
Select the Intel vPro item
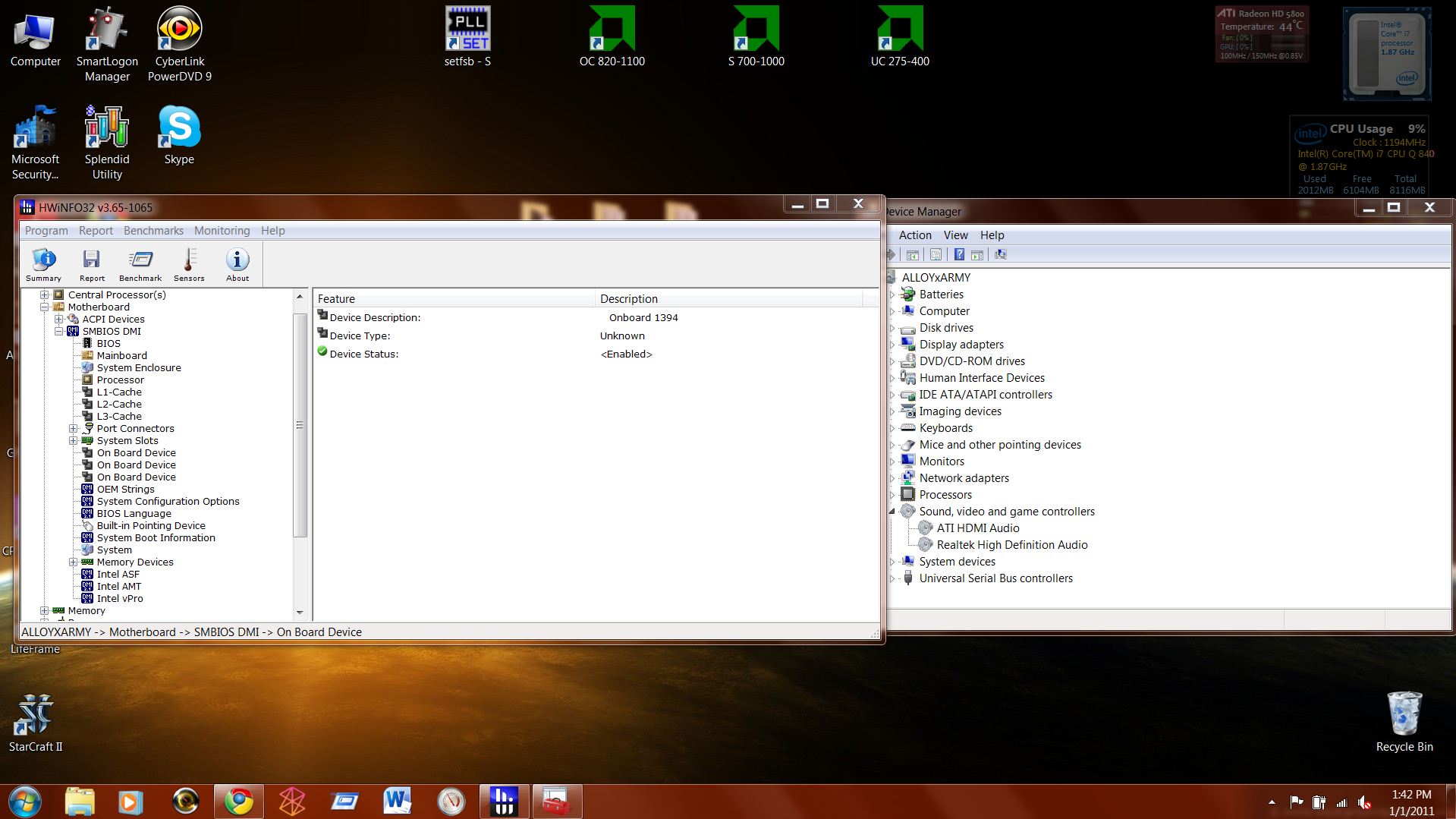[120, 598]
